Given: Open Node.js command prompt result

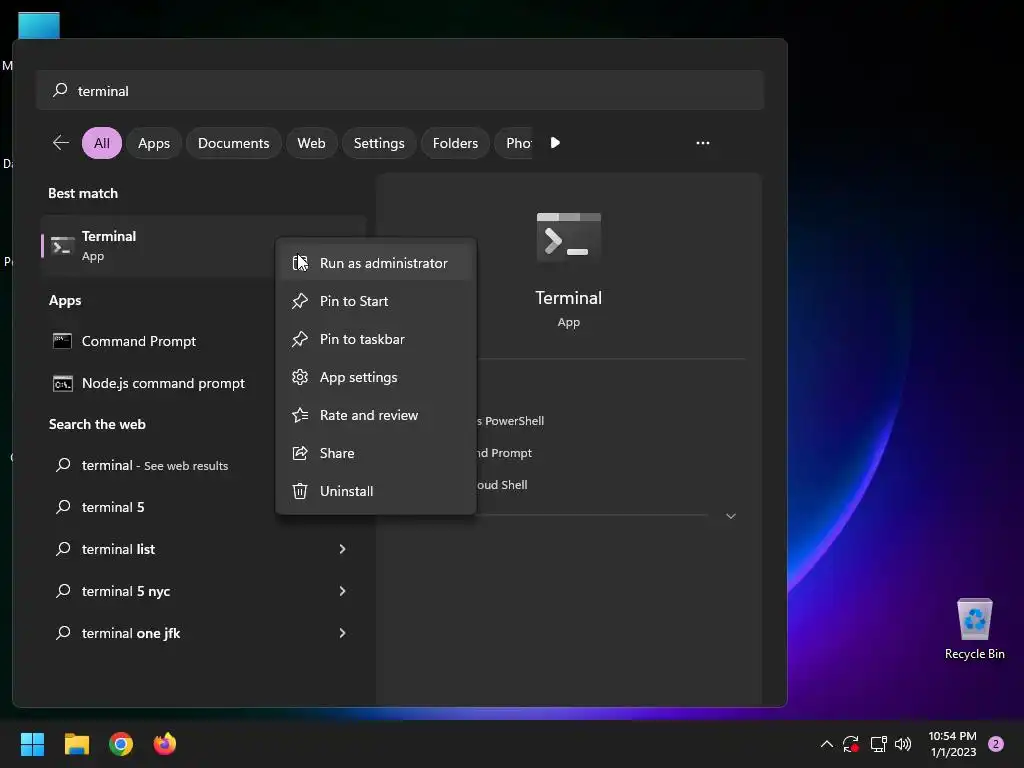Looking at the screenshot, I should pos(158,383).
